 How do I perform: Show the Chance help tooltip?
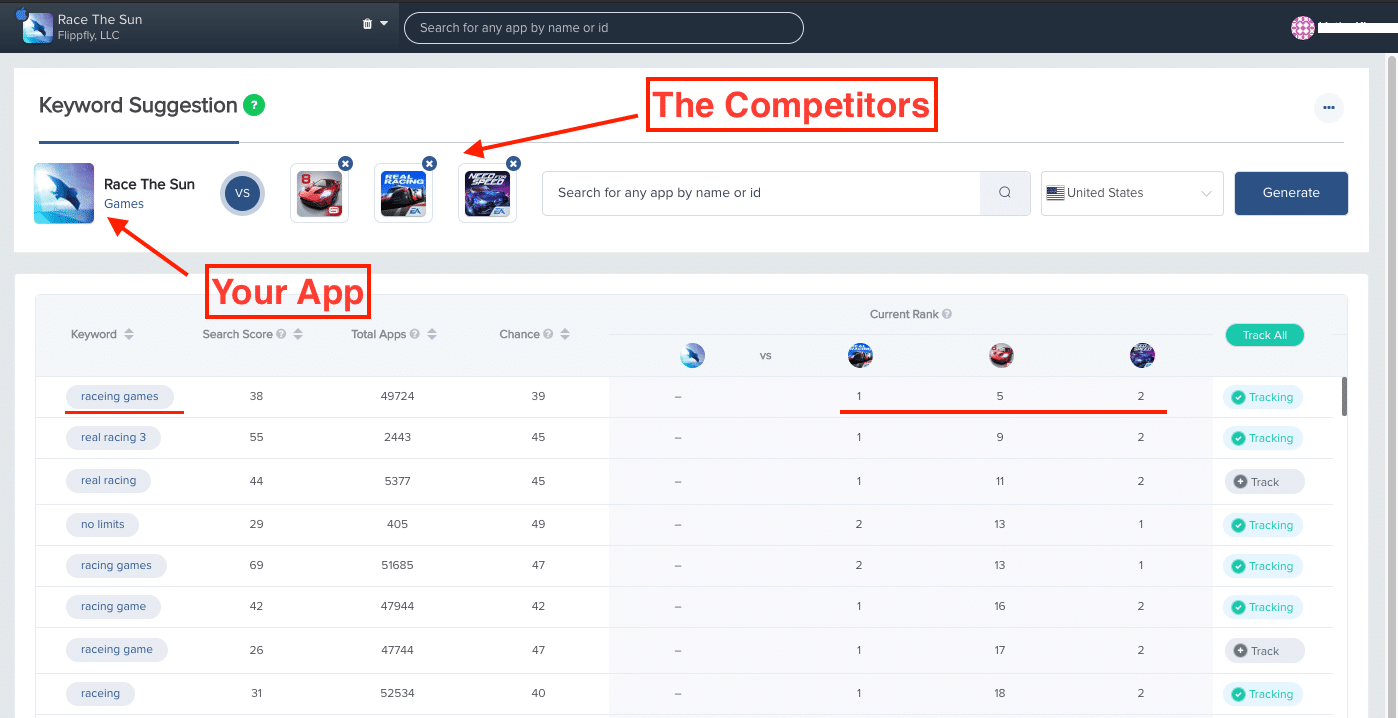click(x=548, y=334)
